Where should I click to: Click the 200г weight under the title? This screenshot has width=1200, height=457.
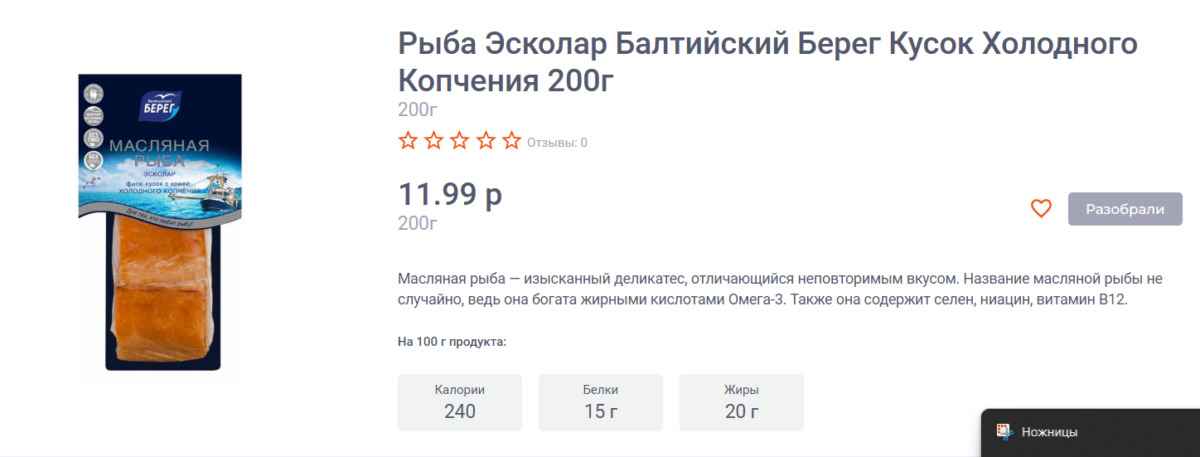pos(418,109)
